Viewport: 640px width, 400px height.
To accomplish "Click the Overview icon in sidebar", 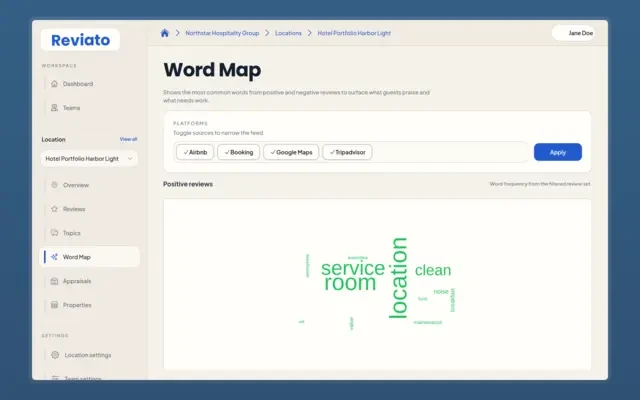I will [54, 185].
